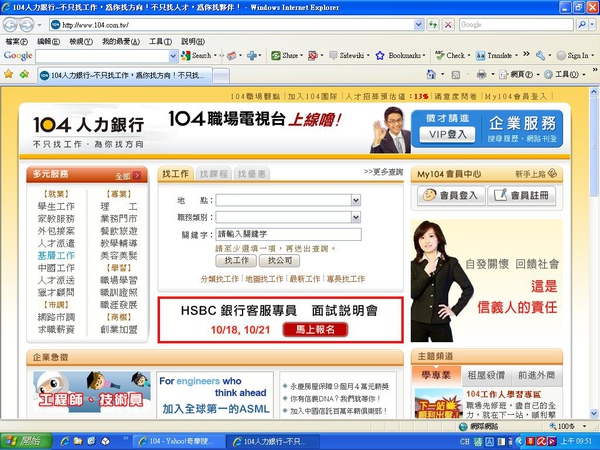
Task: Click the 基層工作 link
Action: tap(56, 256)
